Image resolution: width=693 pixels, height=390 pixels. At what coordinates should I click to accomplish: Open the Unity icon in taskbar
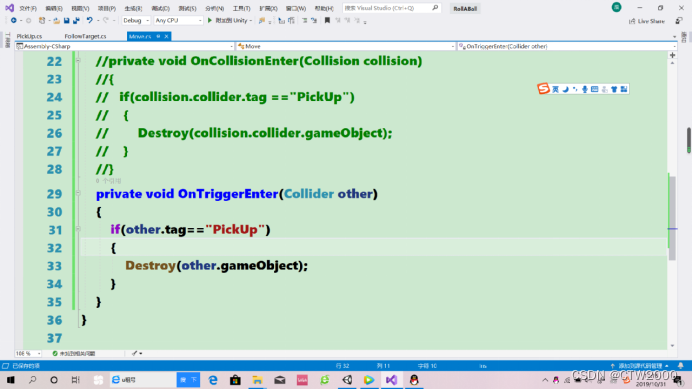pyautogui.click(x=347, y=380)
